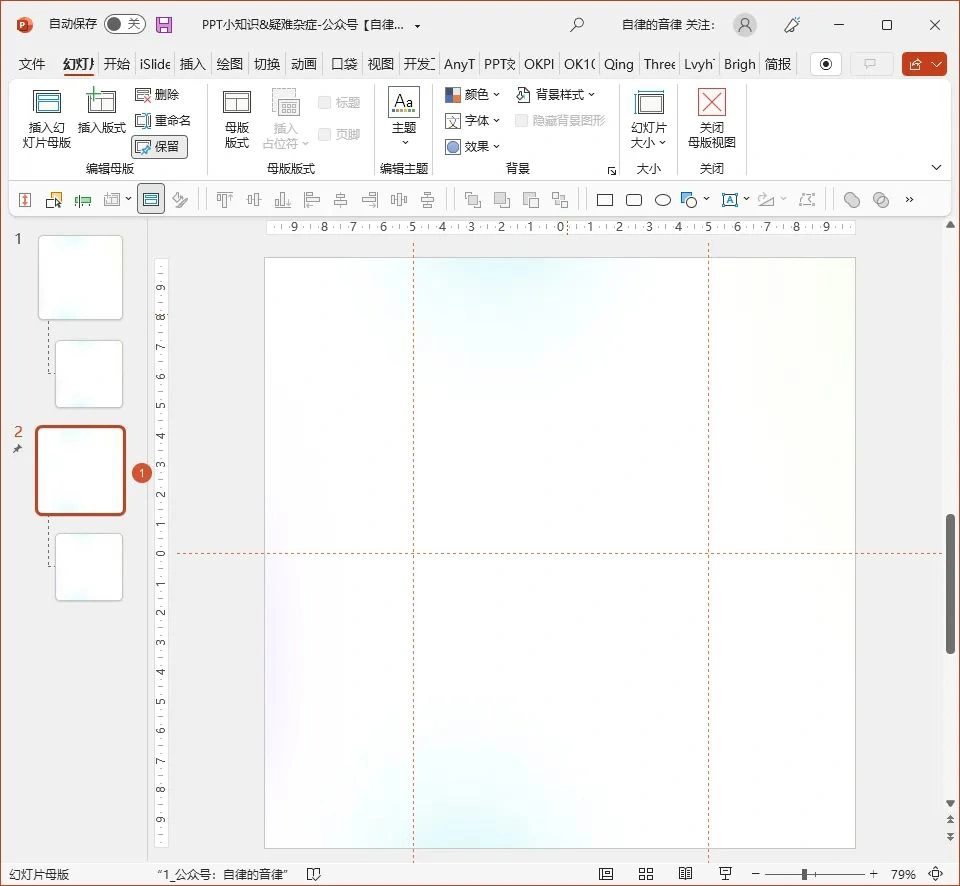The image size is (960, 886).
Task: Switch to the 插入 (Insert) tab
Action: 192,64
